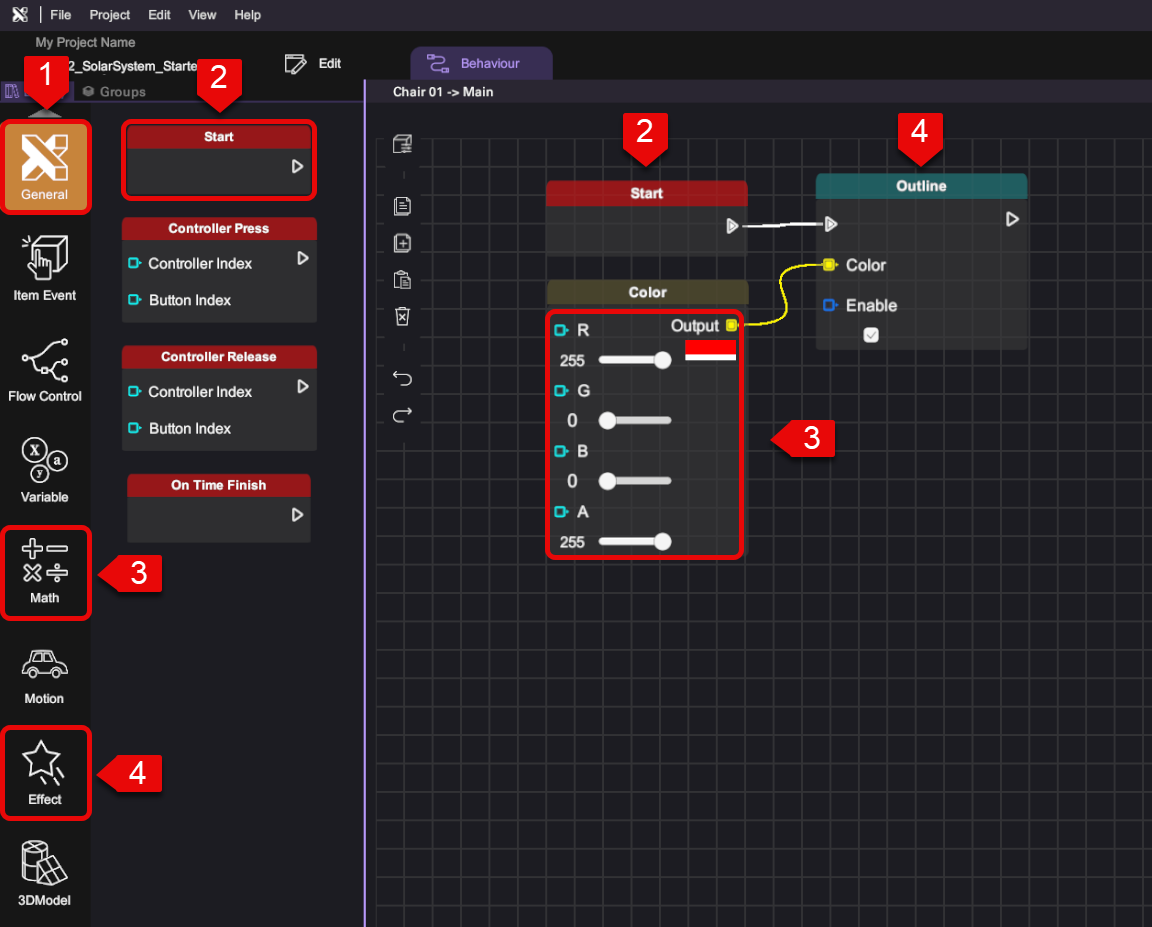
Task: Click the Start node output play arrow on canvas
Action: pos(732,226)
